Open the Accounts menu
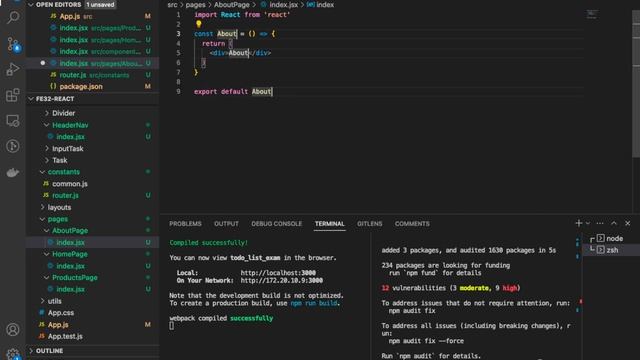 (13, 329)
